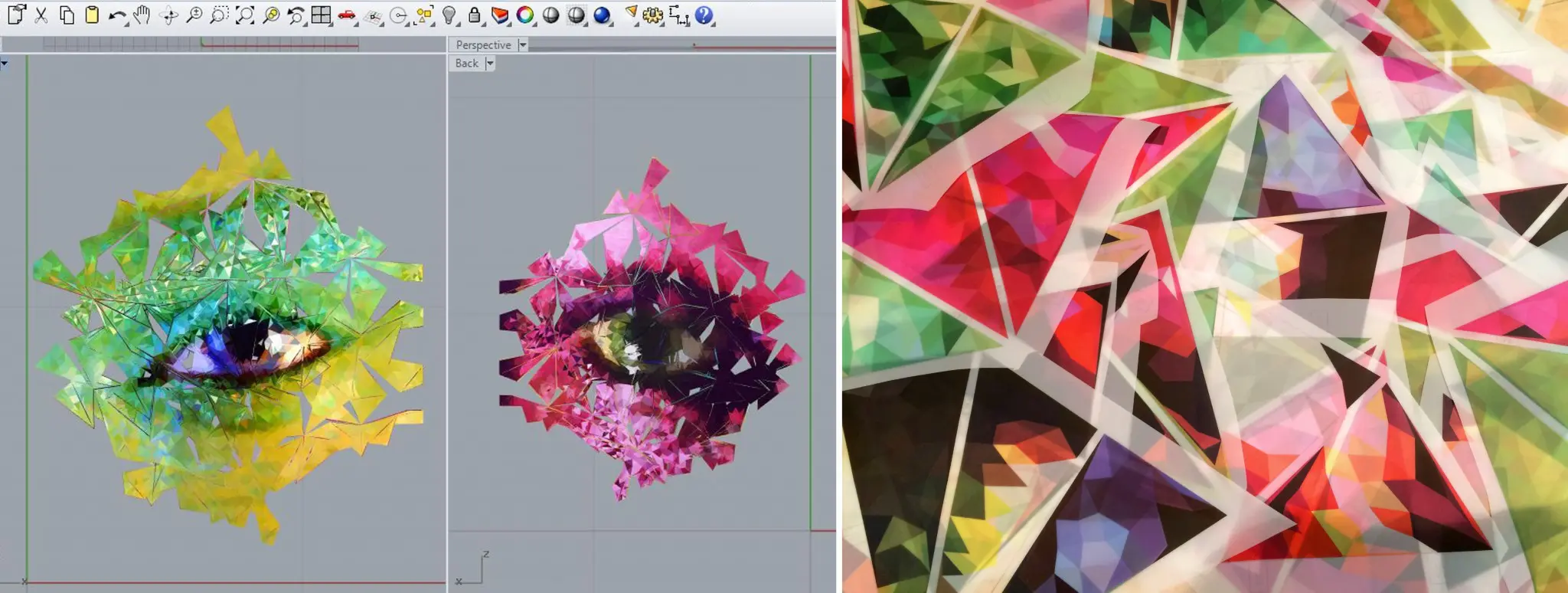Click the Perspective viewport title
The height and width of the screenshot is (593, 1568).
[x=483, y=45]
